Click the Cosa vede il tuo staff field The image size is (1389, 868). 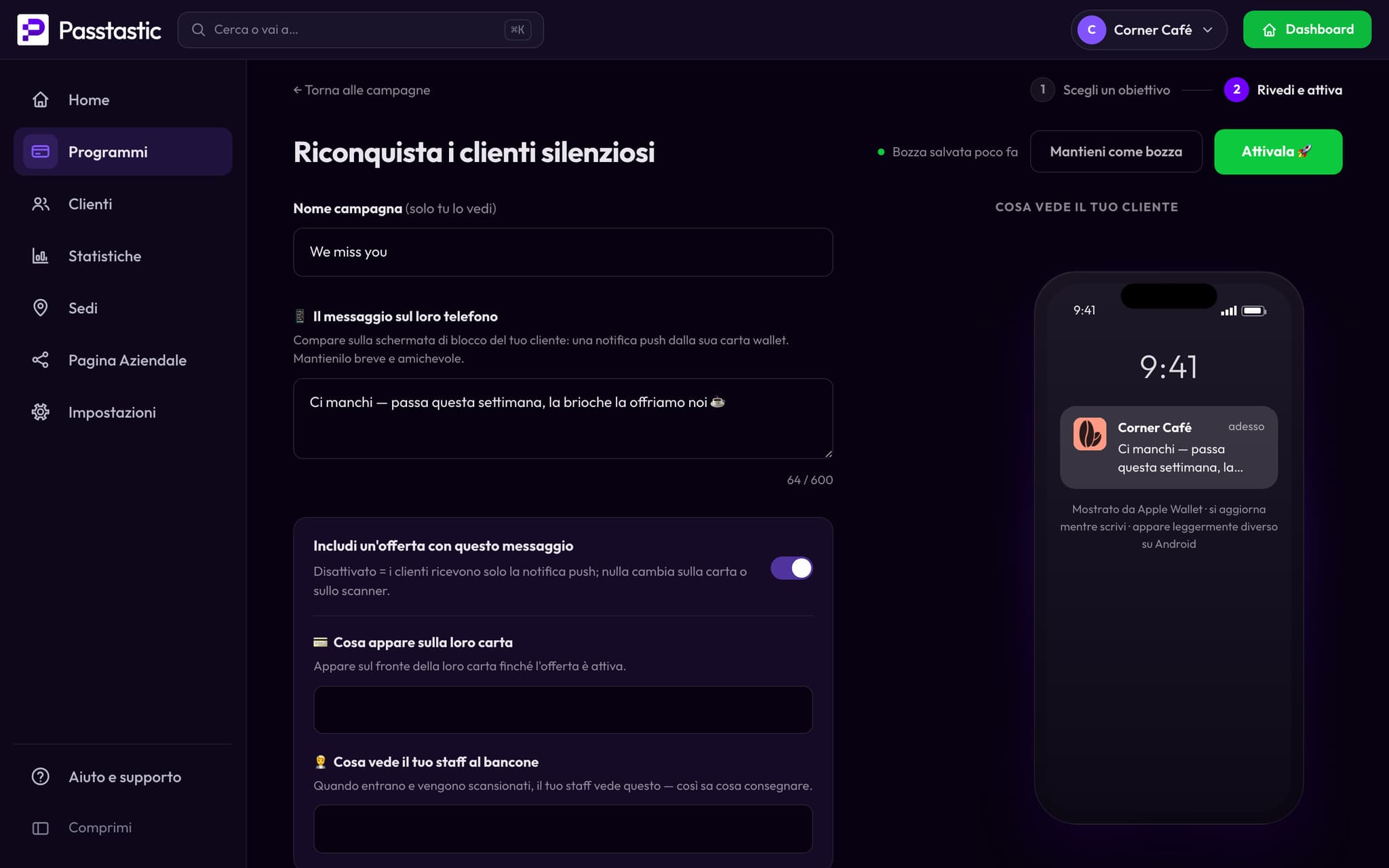click(563, 829)
